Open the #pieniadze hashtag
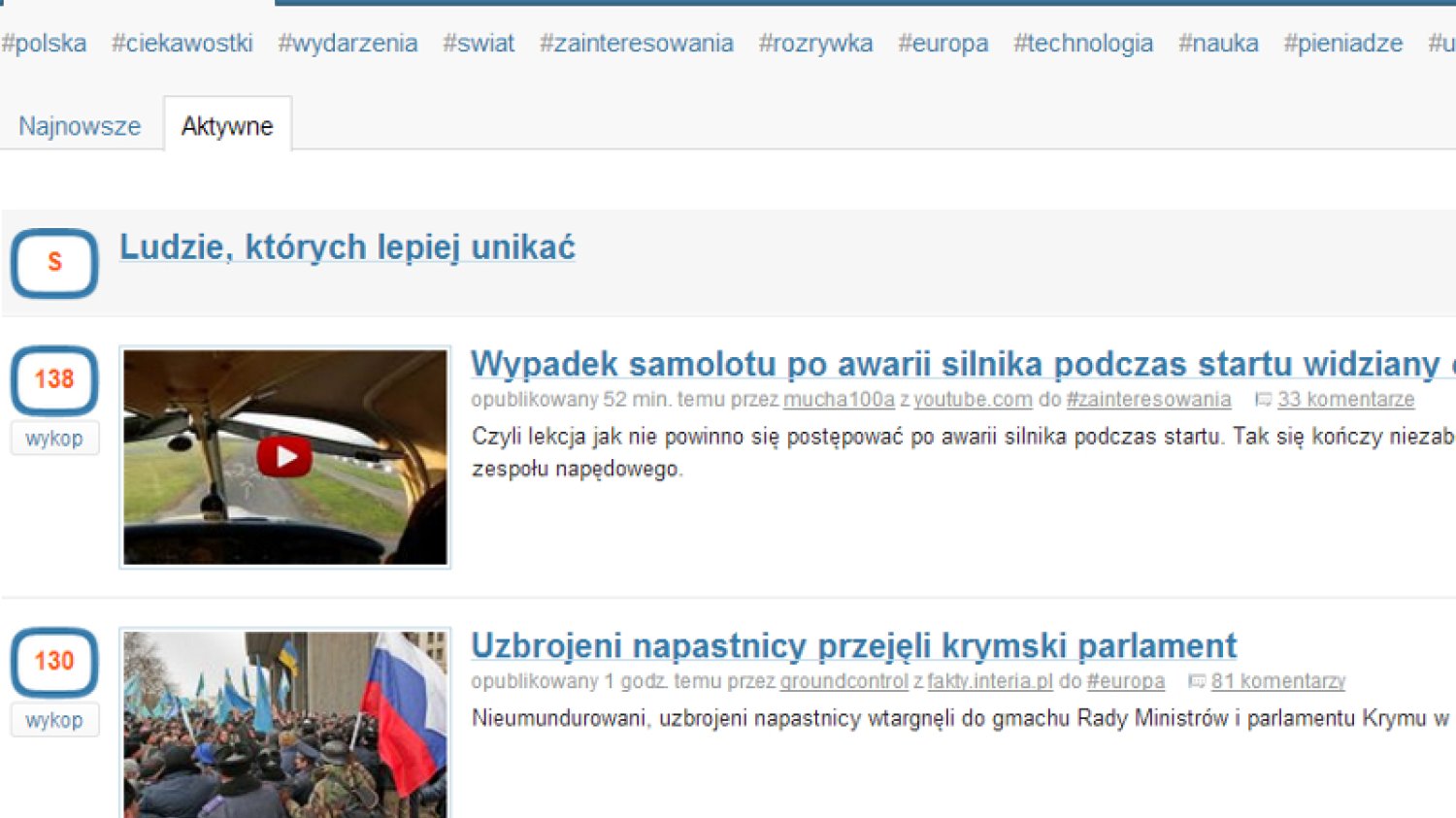The height and width of the screenshot is (818, 1456). [x=1343, y=44]
